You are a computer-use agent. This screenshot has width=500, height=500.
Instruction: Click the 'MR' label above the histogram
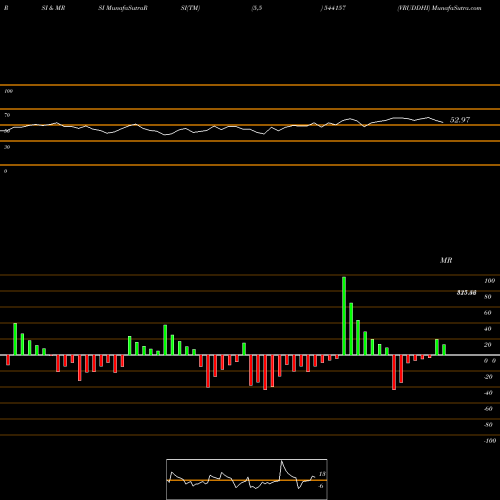tap(446, 260)
